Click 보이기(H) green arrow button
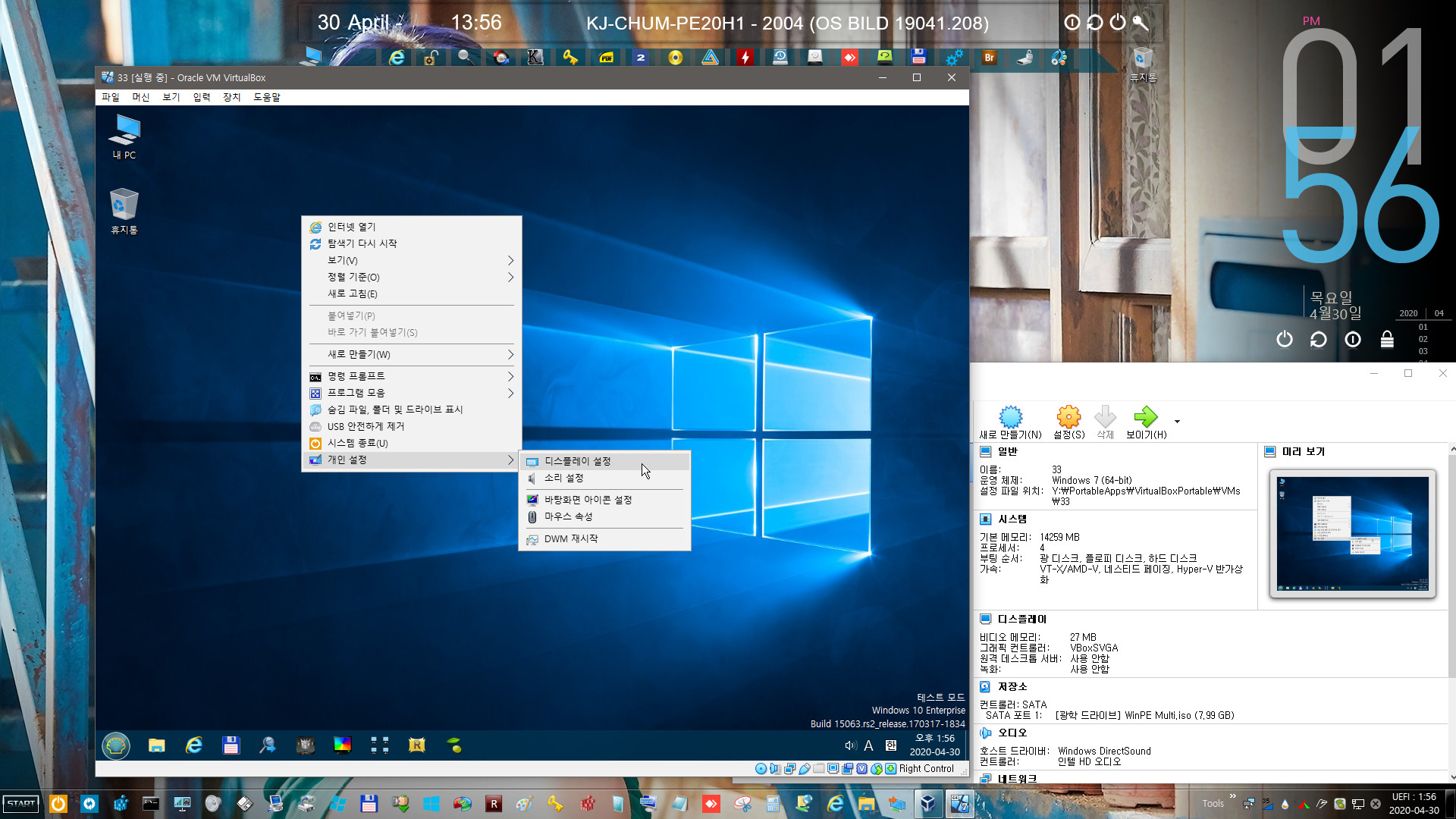This screenshot has height=819, width=1456. [1146, 422]
